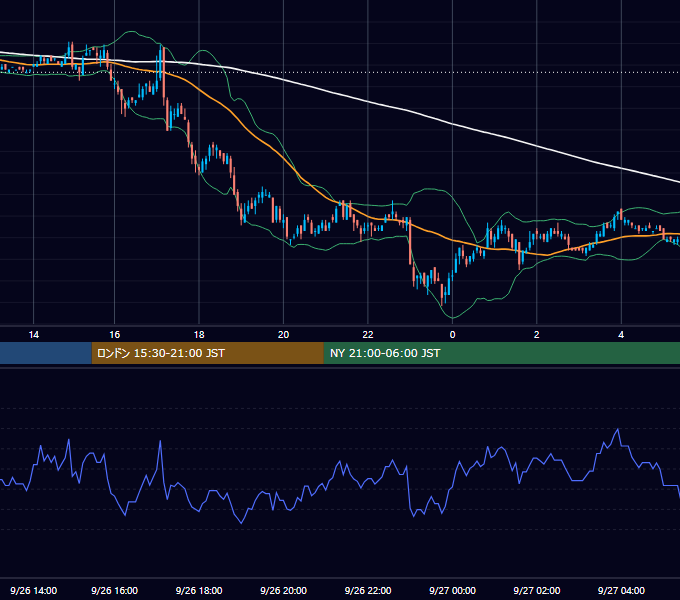
Task: Click the 9/27 02:00 date label
Action: tap(536, 590)
